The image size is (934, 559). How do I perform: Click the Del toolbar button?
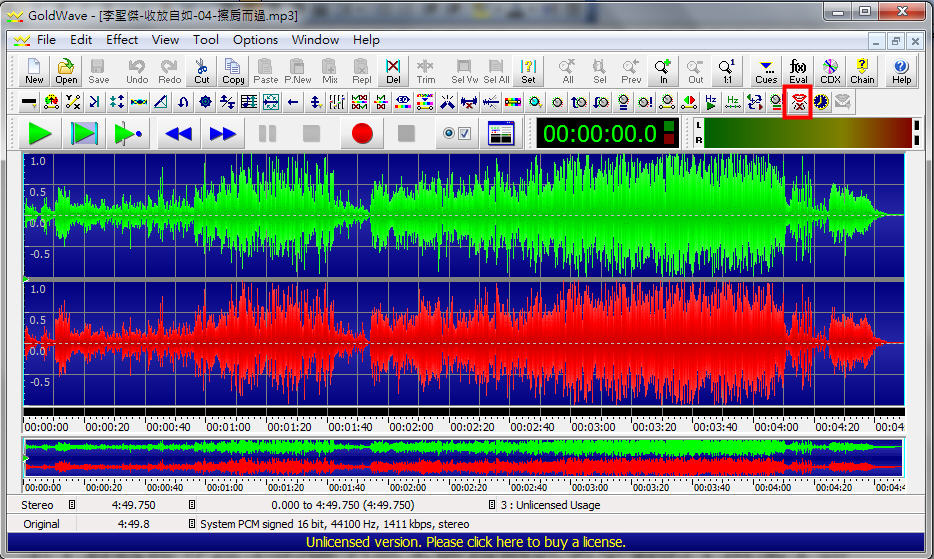click(x=393, y=71)
